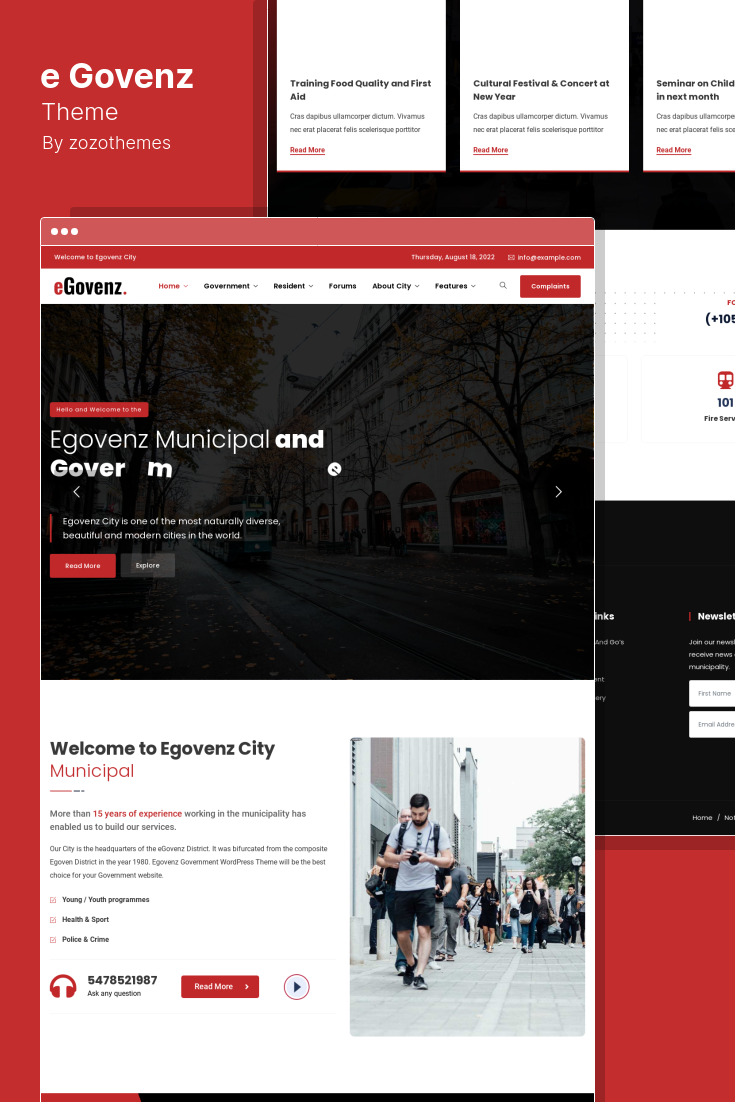The image size is (735, 1102).
Task: Click the date Thursday, August 18, 2022
Action: (x=453, y=257)
